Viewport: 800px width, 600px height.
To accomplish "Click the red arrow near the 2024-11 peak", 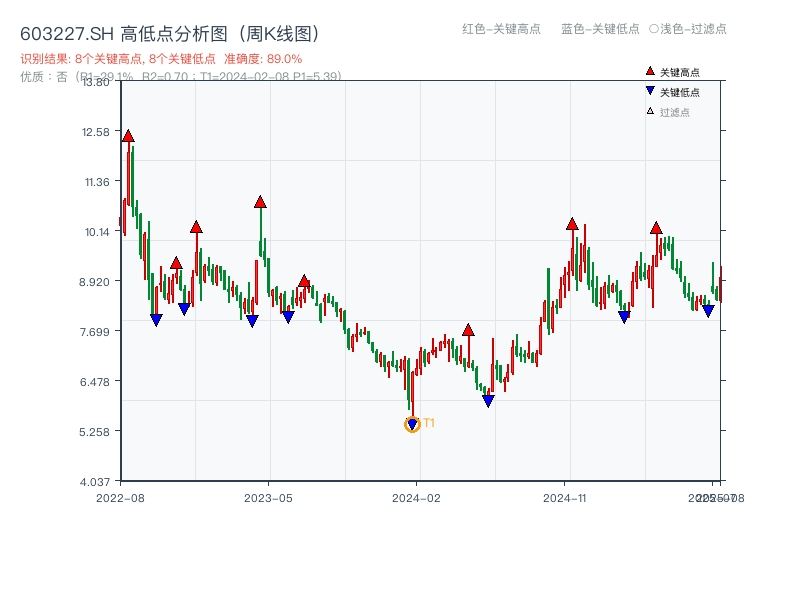I will 572,224.
